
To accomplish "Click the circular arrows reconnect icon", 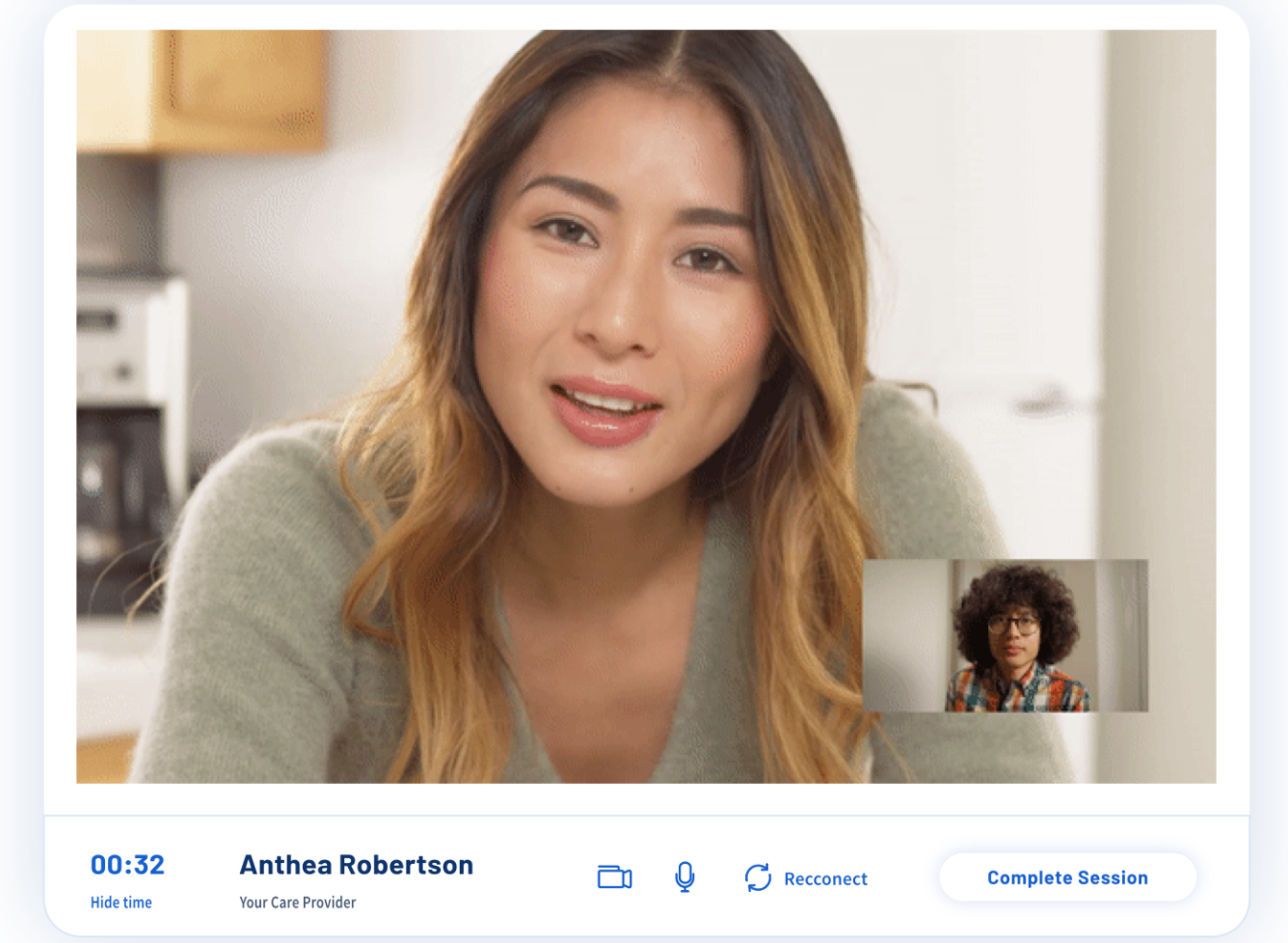I will (x=758, y=877).
